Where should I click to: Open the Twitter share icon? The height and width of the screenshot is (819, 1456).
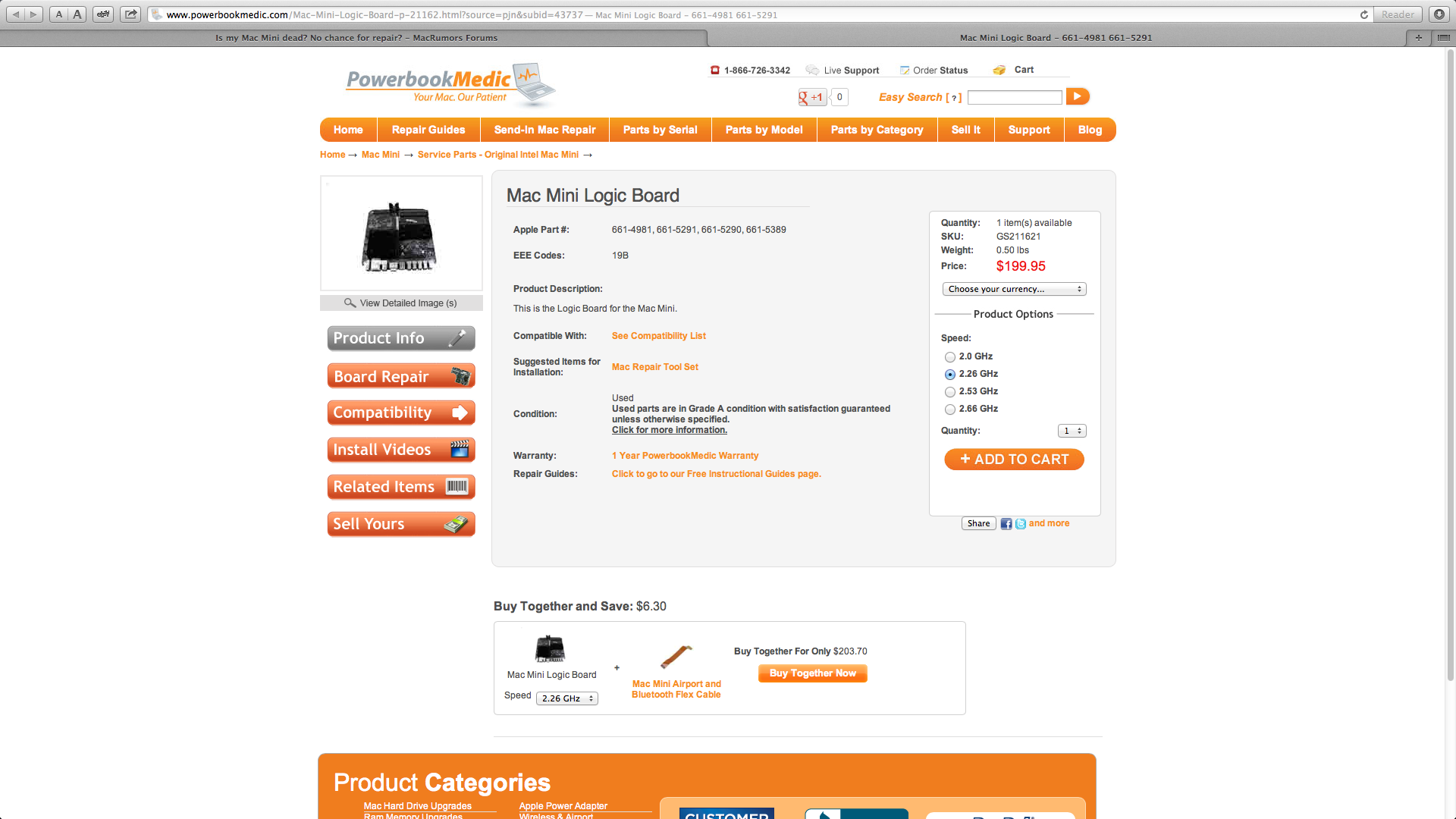1021,524
